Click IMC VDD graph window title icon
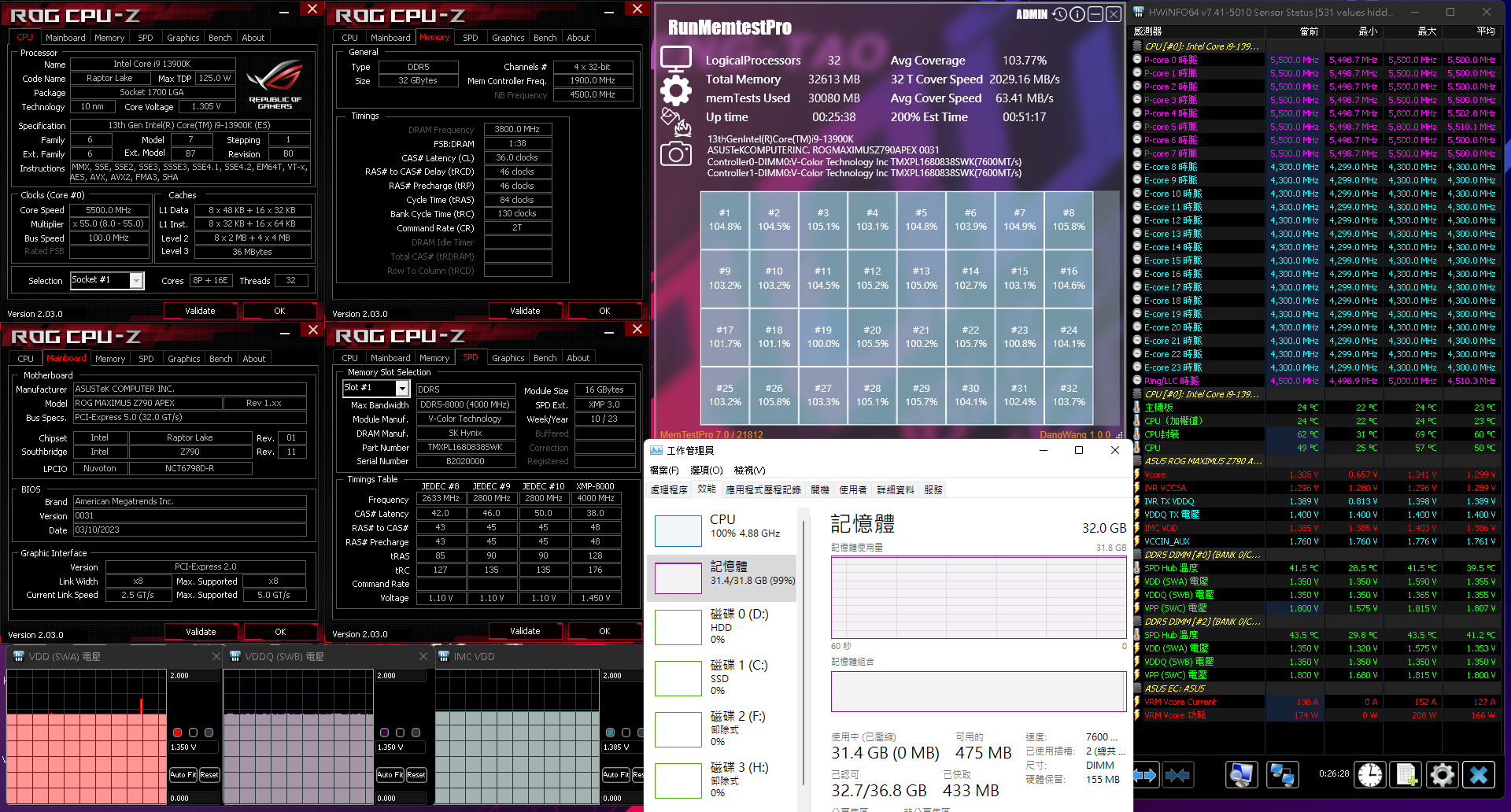1511x812 pixels. point(444,656)
